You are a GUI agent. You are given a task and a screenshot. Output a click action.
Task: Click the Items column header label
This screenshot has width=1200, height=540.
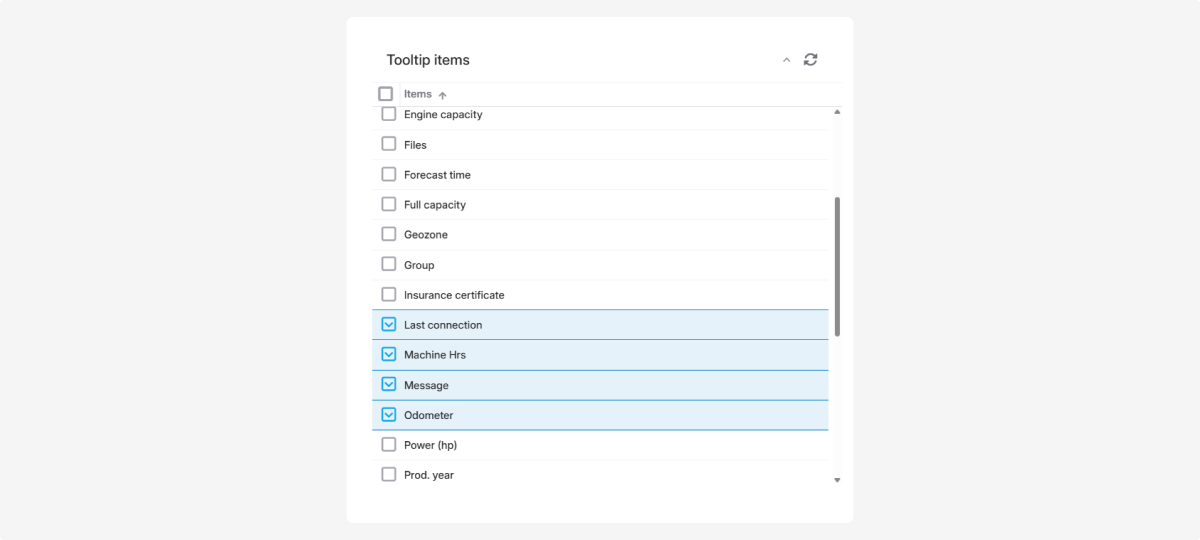click(x=418, y=94)
